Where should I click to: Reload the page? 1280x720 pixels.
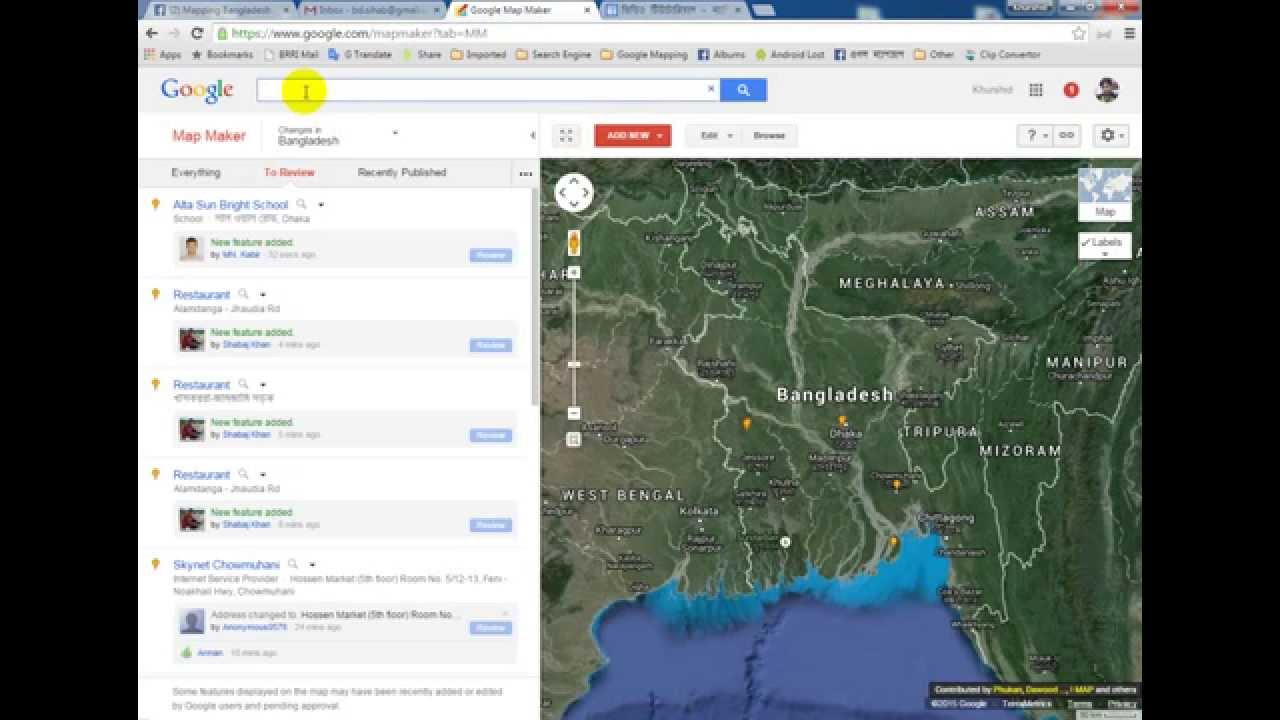pyautogui.click(x=197, y=33)
